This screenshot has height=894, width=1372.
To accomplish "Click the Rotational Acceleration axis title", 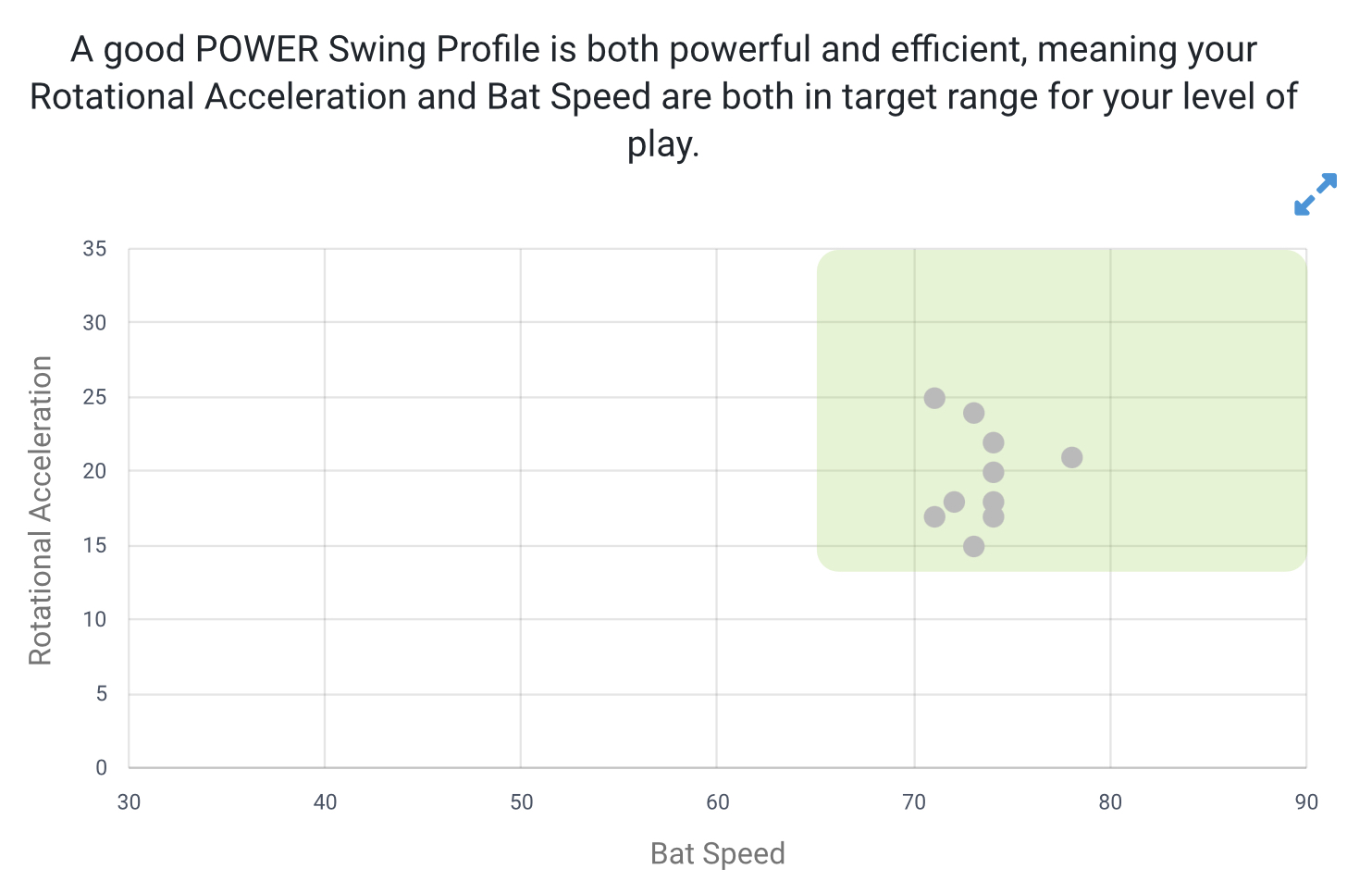I will pos(41,511).
